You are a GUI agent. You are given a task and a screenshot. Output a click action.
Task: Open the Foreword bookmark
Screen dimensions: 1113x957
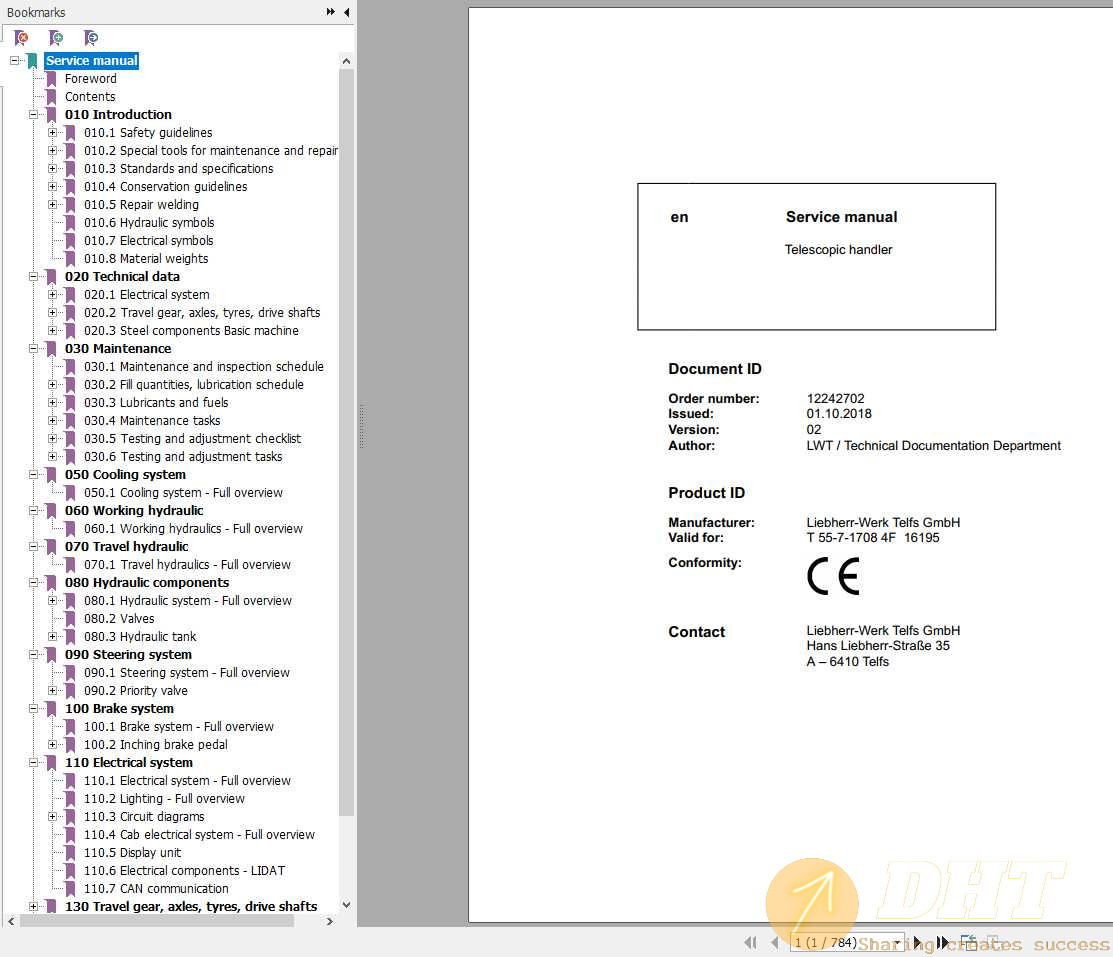point(90,79)
